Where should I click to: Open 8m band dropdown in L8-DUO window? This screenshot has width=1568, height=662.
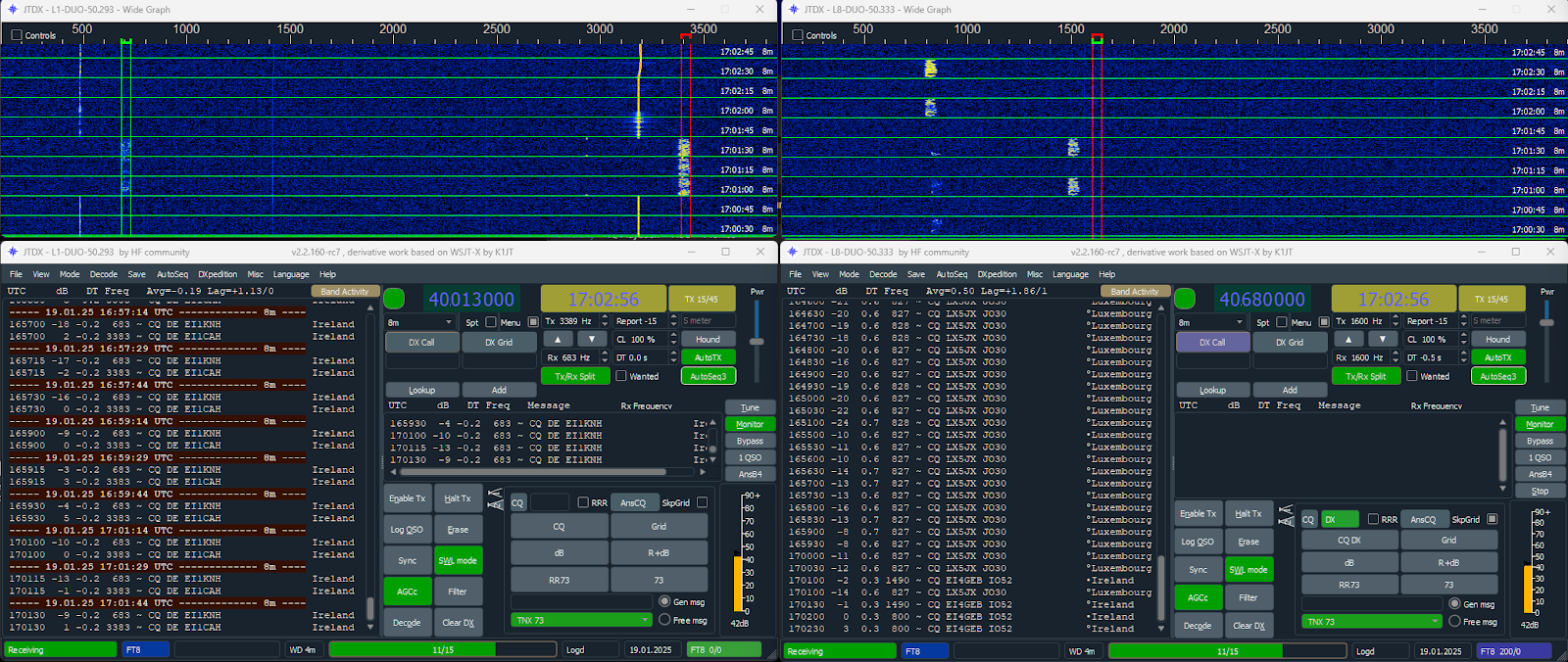(1211, 322)
